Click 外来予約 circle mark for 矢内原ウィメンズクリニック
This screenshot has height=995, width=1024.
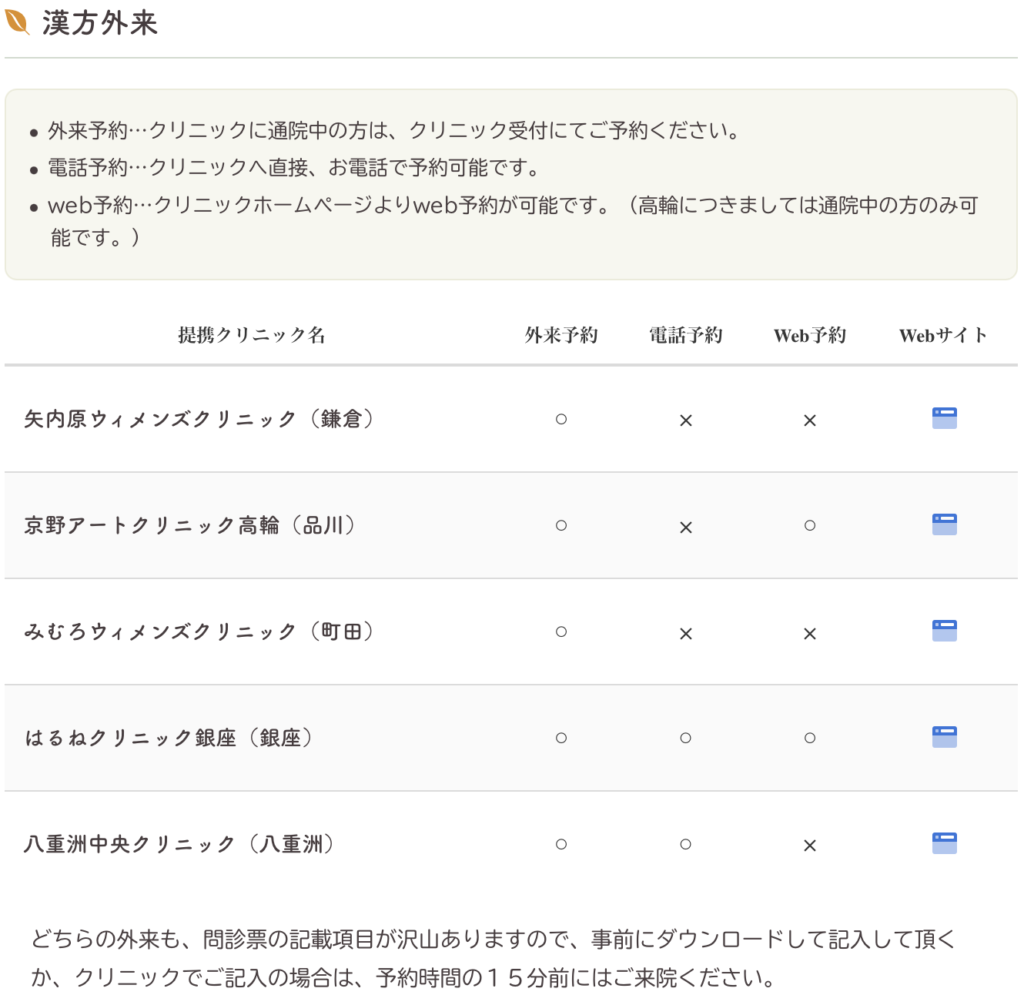pyautogui.click(x=561, y=419)
